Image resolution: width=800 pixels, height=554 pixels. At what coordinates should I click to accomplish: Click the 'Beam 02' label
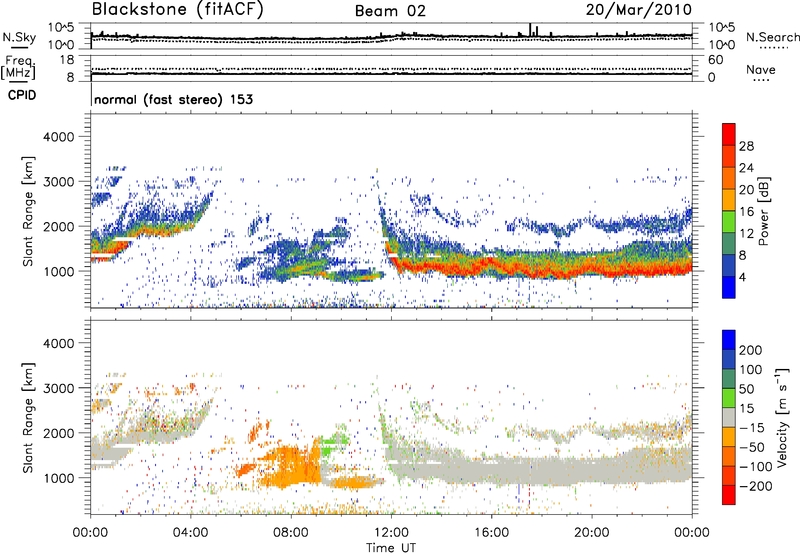click(390, 11)
